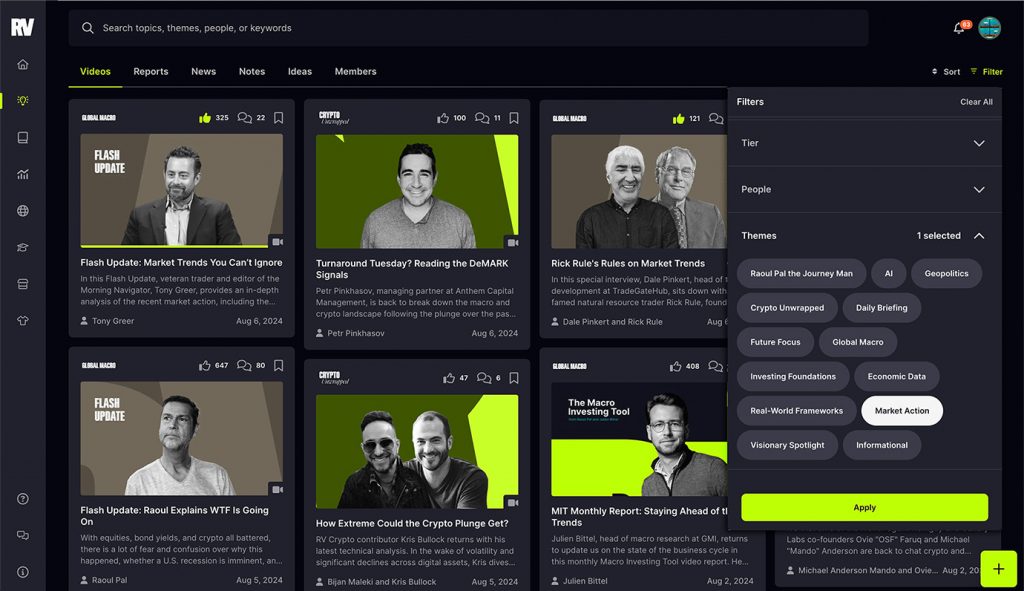The image size is (1024, 591).
Task: Like the Turnaround Tuesday DeMARK video
Action: coord(443,118)
